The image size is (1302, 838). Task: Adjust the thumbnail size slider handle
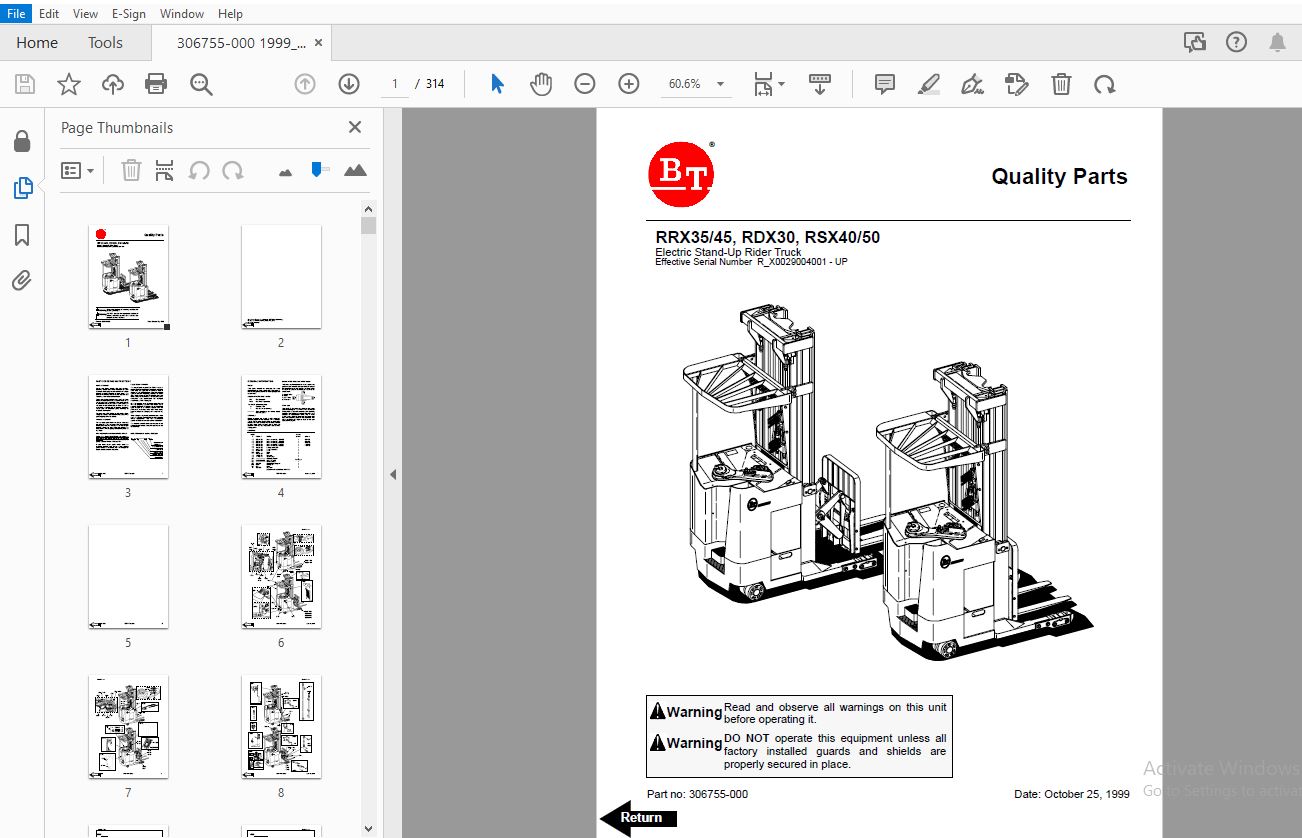point(319,170)
